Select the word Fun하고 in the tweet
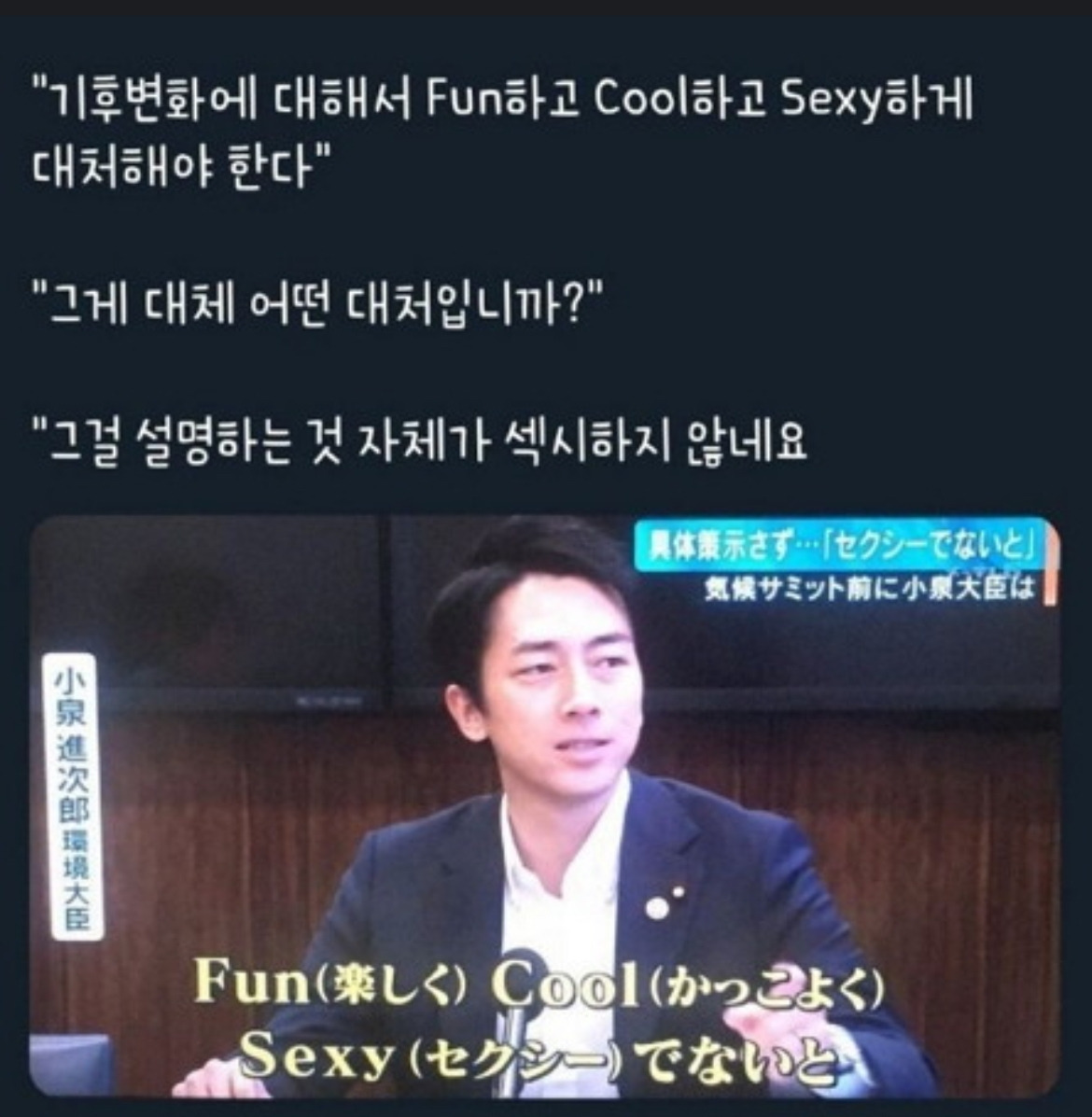Viewport: 1092px width, 1117px height. click(x=502, y=100)
